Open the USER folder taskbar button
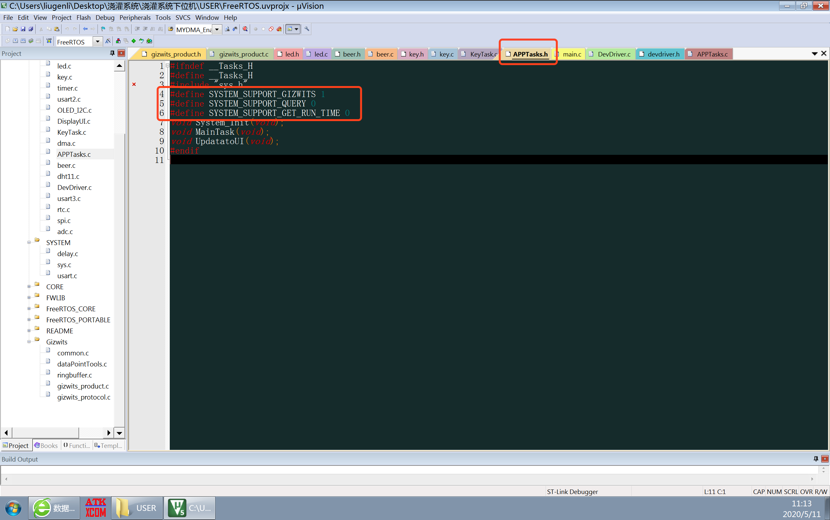 click(x=137, y=508)
